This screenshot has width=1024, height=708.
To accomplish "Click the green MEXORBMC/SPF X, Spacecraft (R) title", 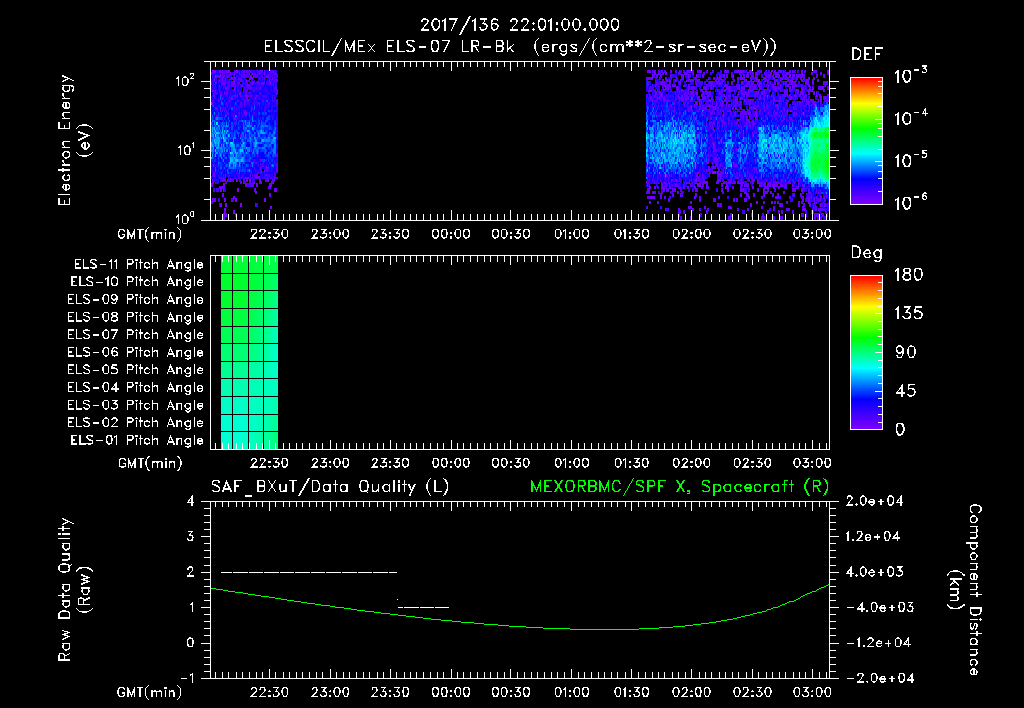I will tap(679, 487).
